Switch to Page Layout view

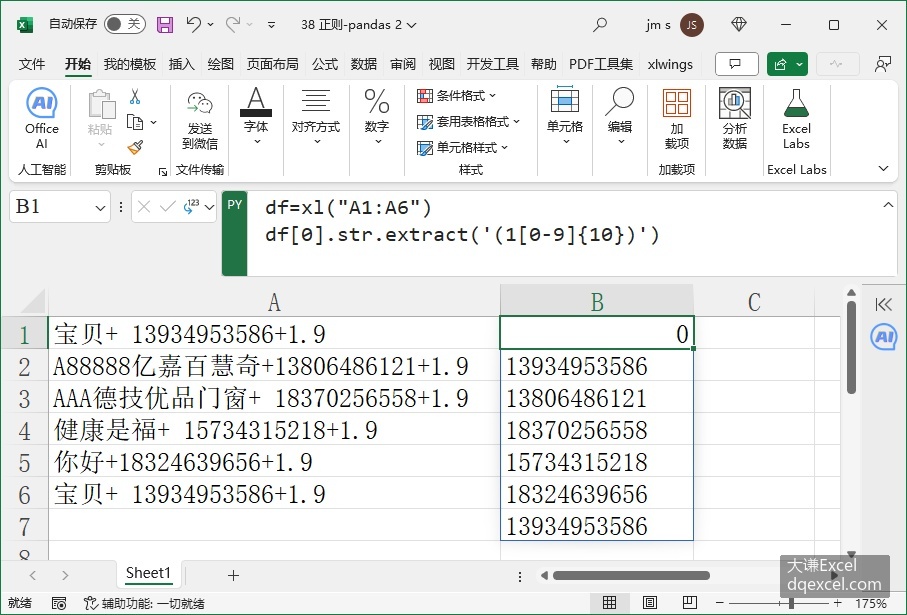650,603
